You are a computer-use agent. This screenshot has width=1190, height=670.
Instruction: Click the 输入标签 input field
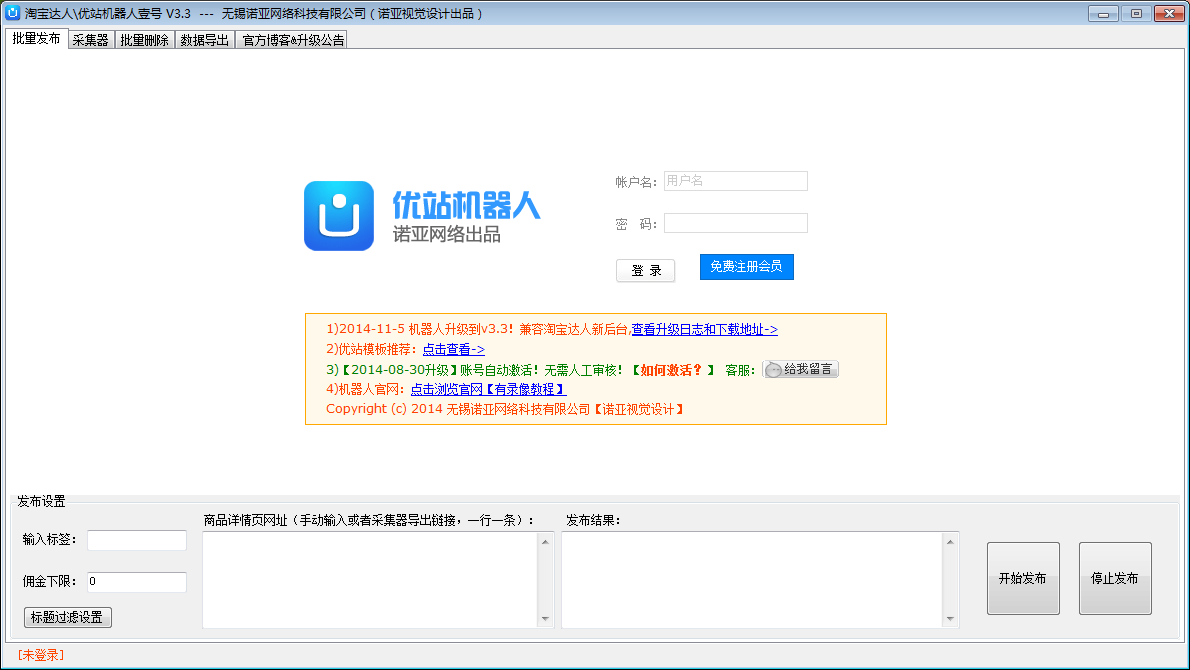[x=136, y=540]
